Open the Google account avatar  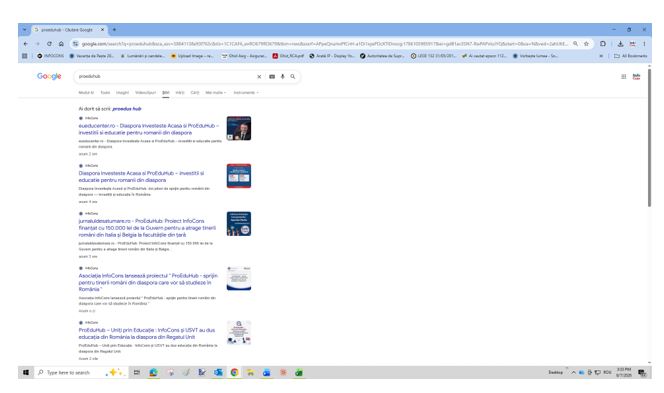coord(636,77)
